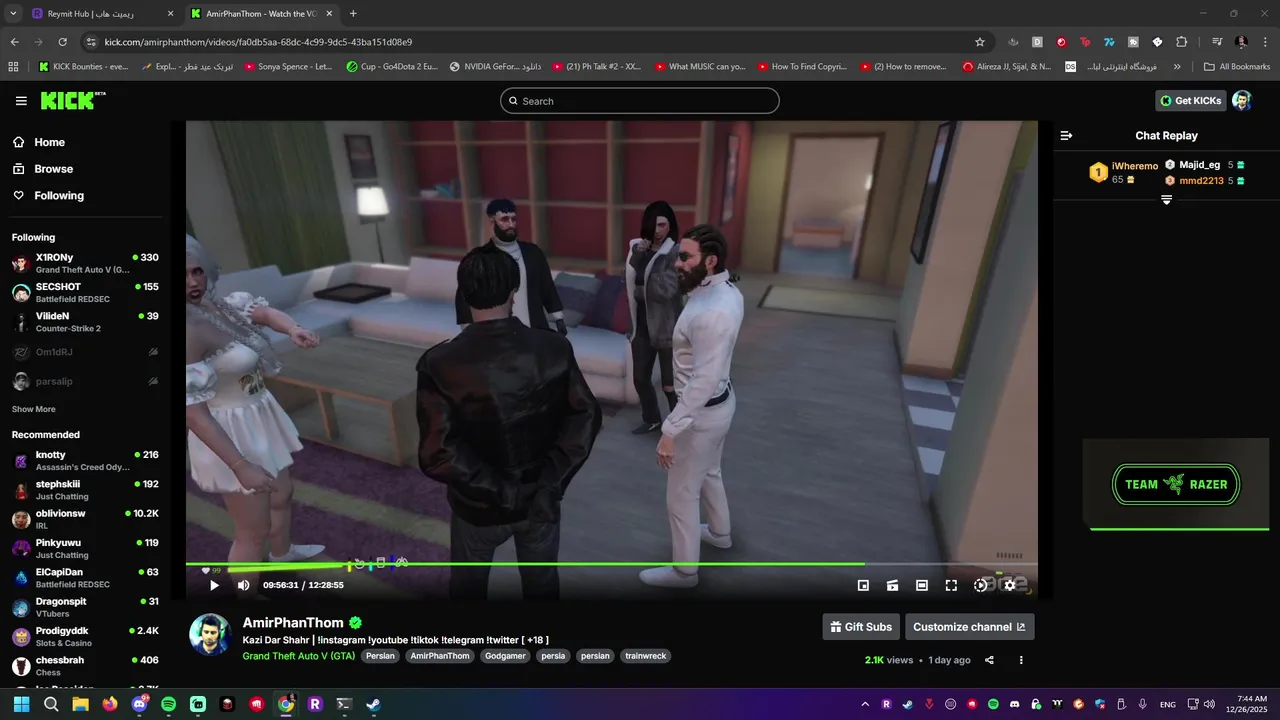Open the Kick hamburger sidebar menu

[21, 101]
